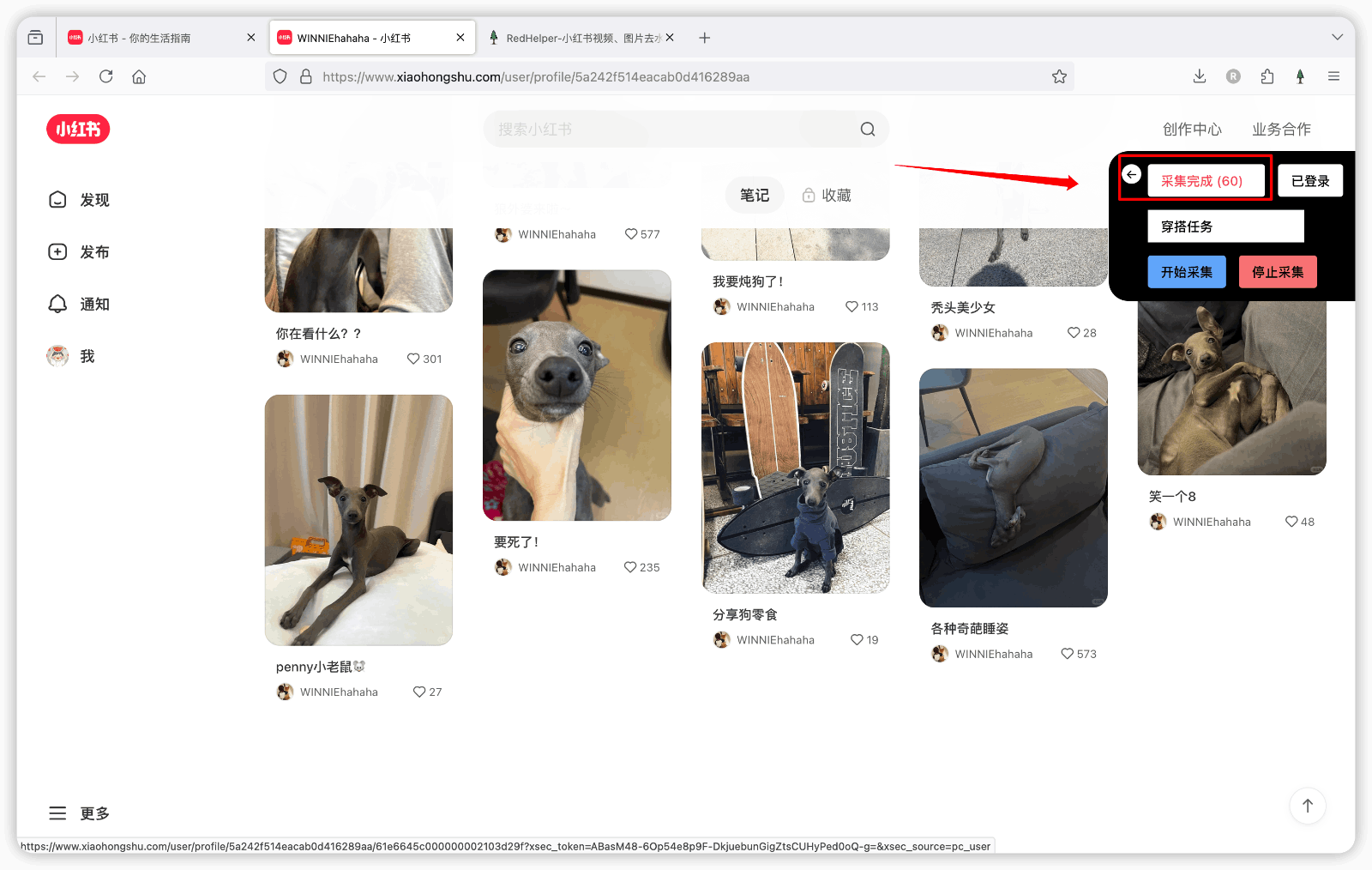Screen dimensions: 1372x870
Task: Click the account R avatar icon
Action: [x=1233, y=76]
